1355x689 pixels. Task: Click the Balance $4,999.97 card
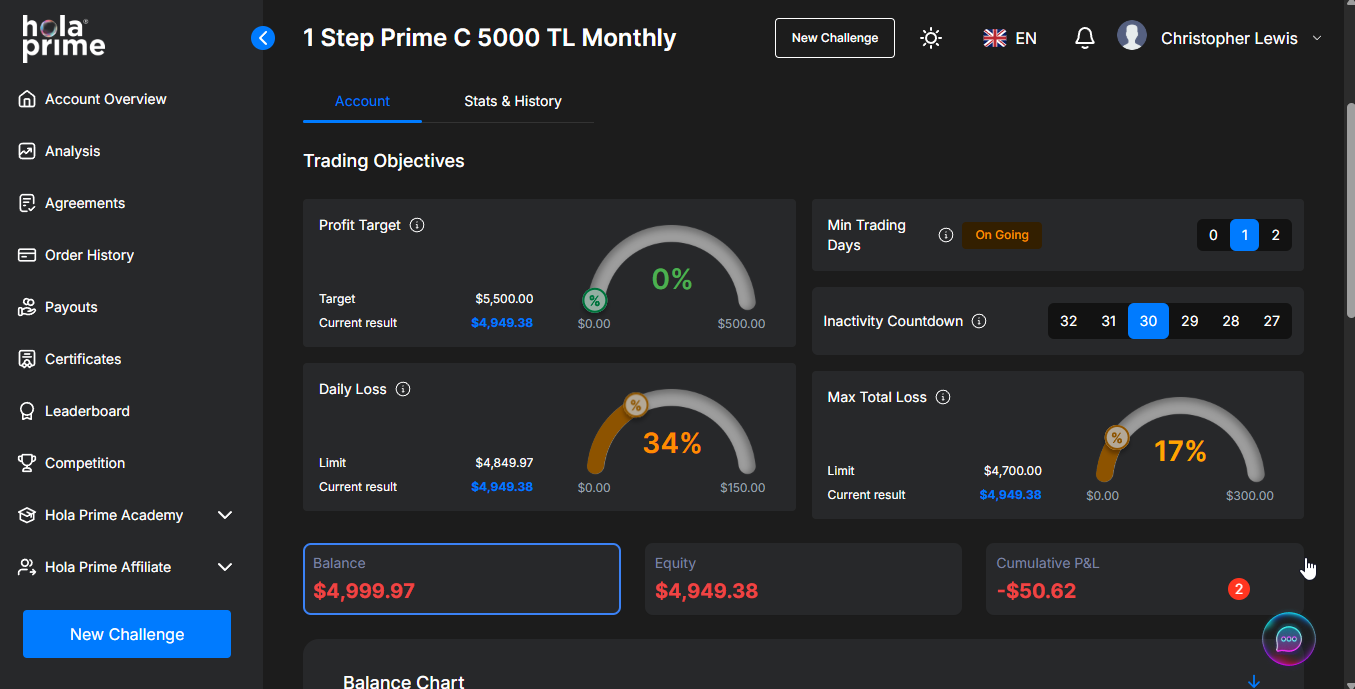tap(462, 579)
